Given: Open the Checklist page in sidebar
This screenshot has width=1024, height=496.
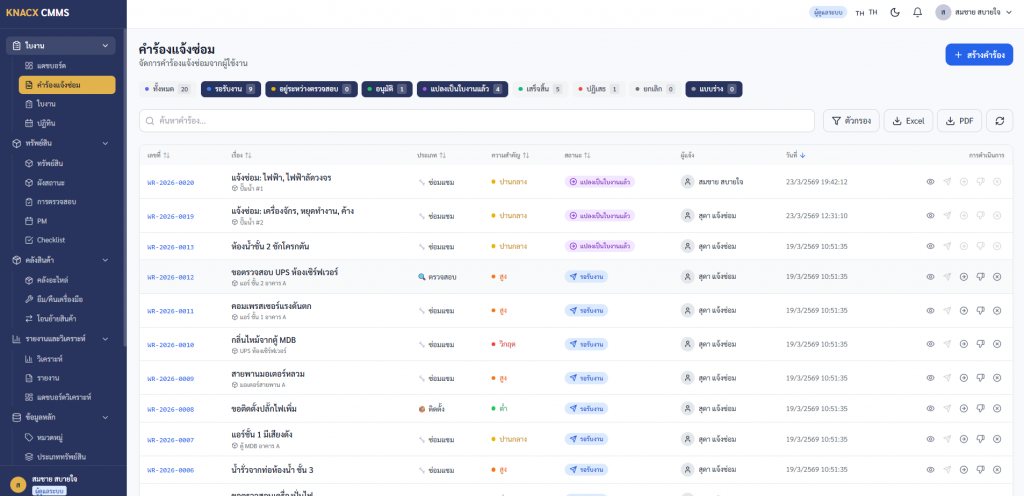Looking at the screenshot, I should point(51,240).
